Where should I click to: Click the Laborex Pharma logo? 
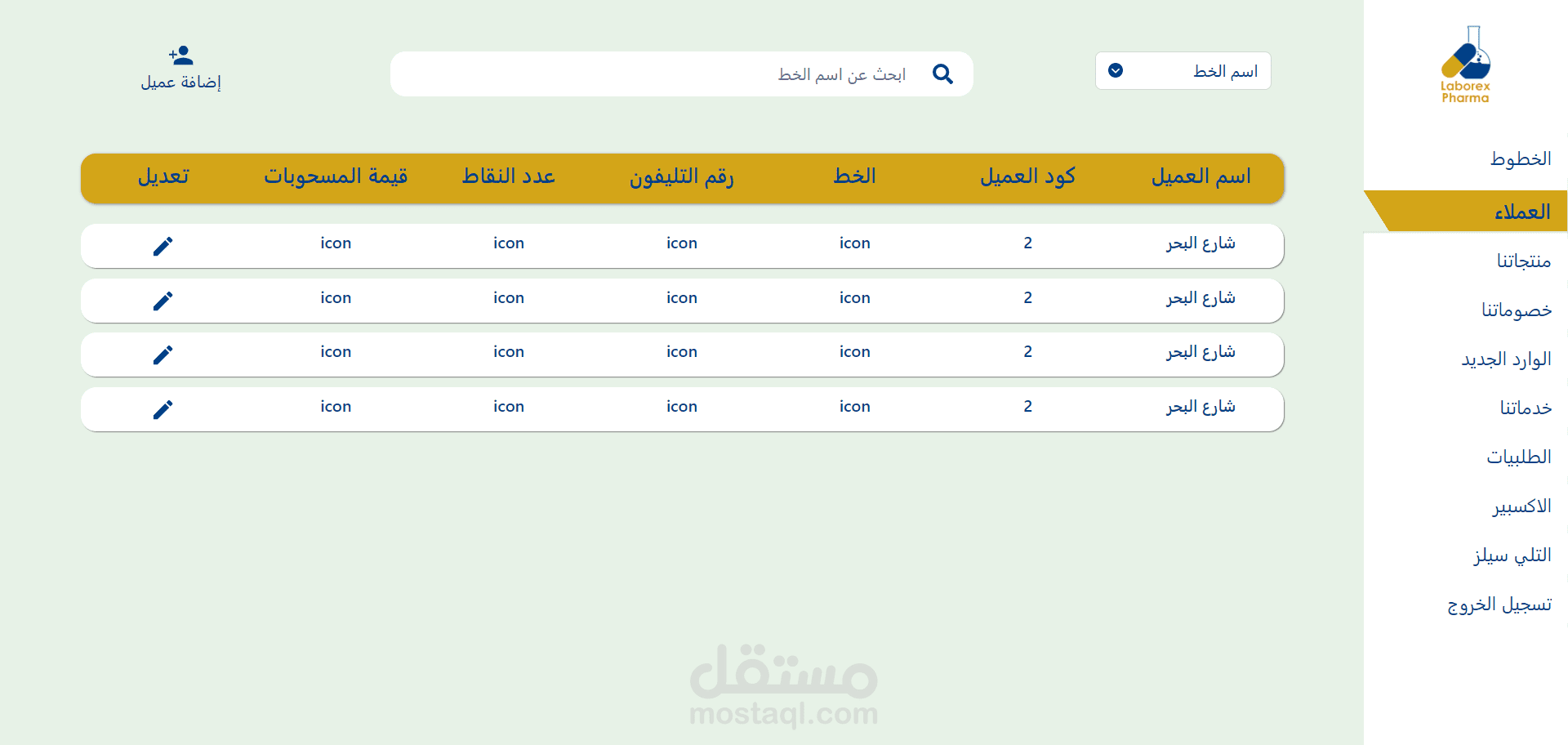pyautogui.click(x=1466, y=65)
